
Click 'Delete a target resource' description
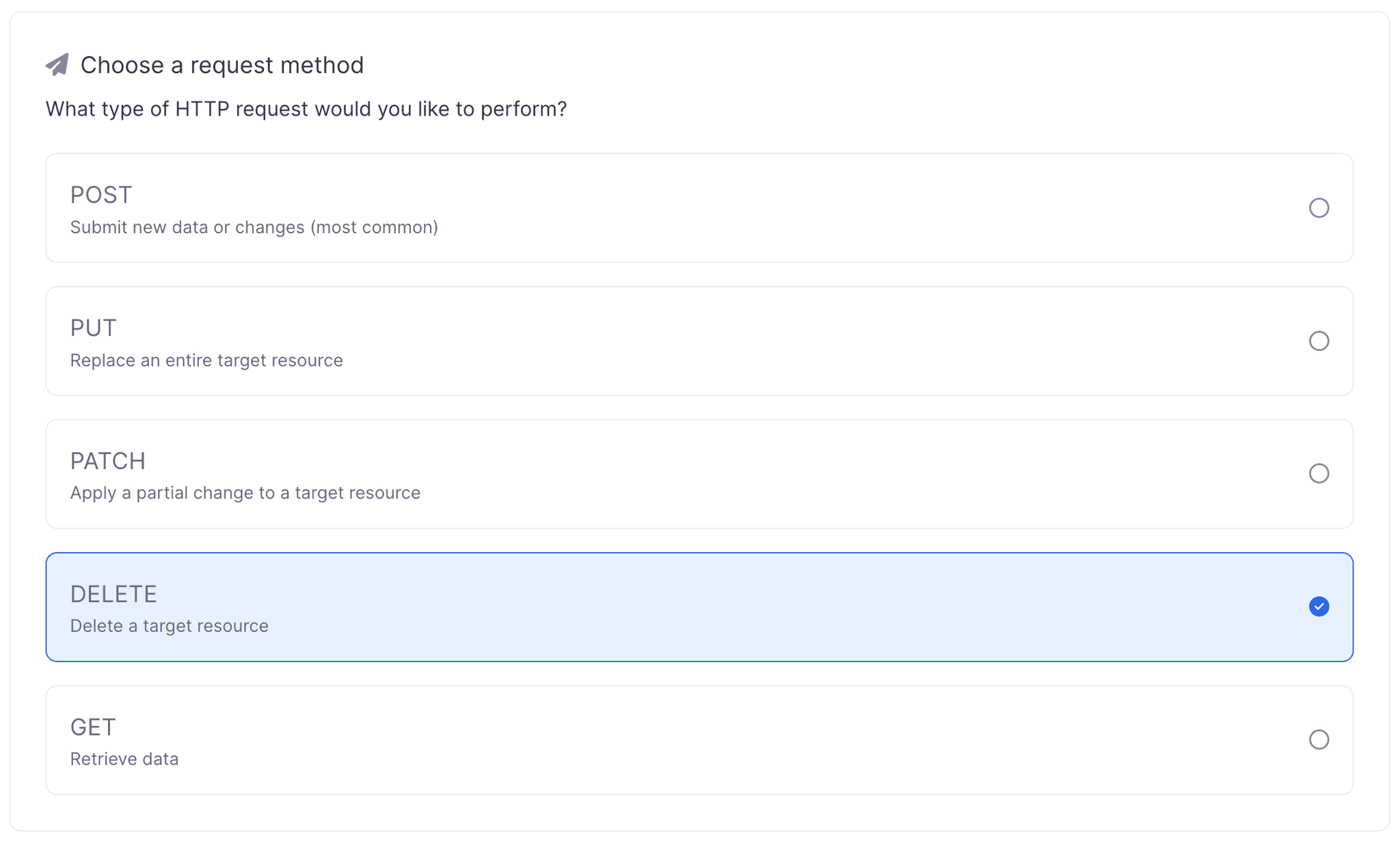pyautogui.click(x=168, y=625)
